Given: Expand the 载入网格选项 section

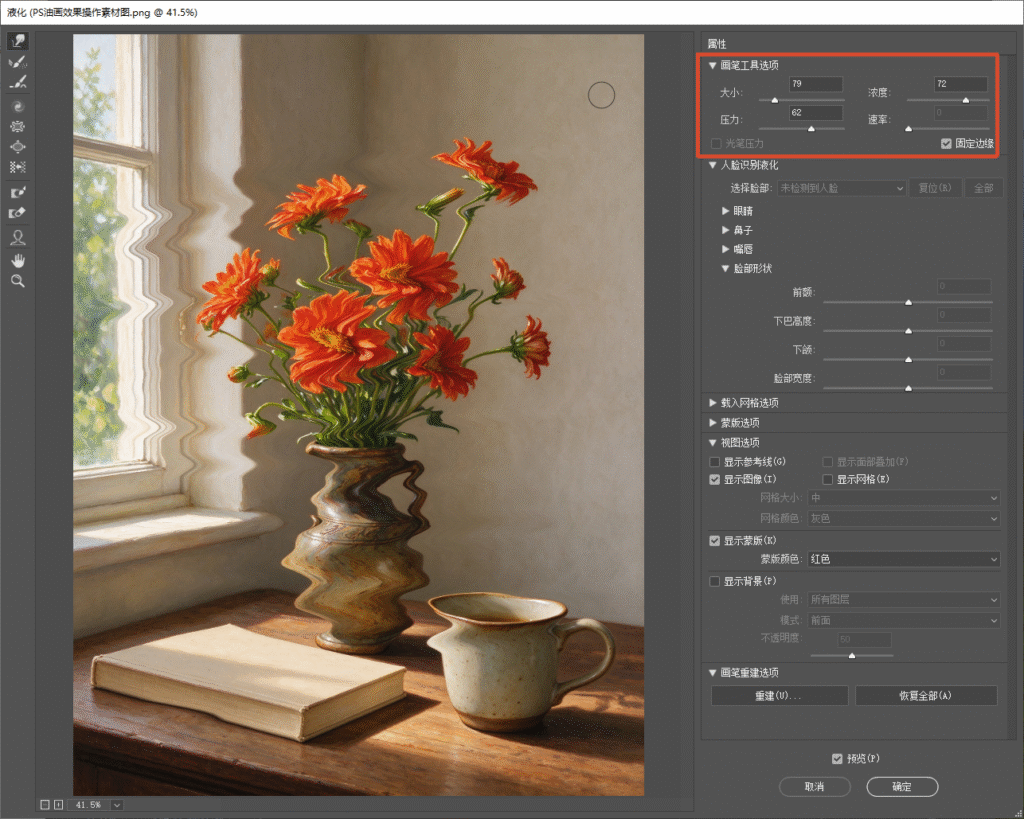Looking at the screenshot, I should click(712, 403).
